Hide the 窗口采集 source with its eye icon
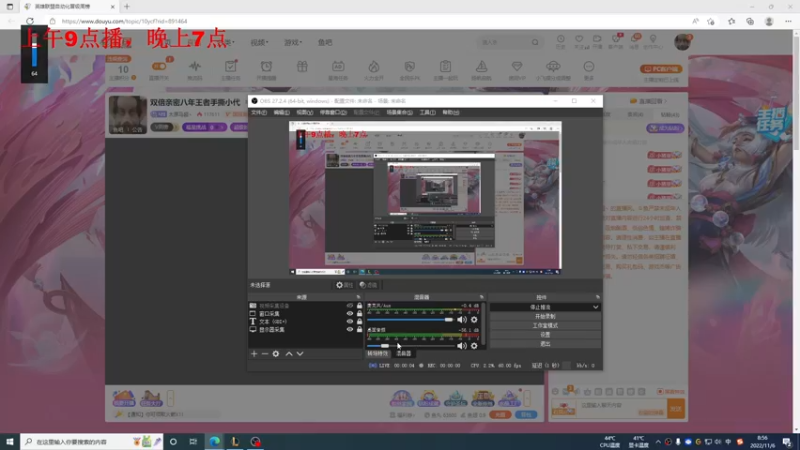The width and height of the screenshot is (800, 450). click(349, 314)
